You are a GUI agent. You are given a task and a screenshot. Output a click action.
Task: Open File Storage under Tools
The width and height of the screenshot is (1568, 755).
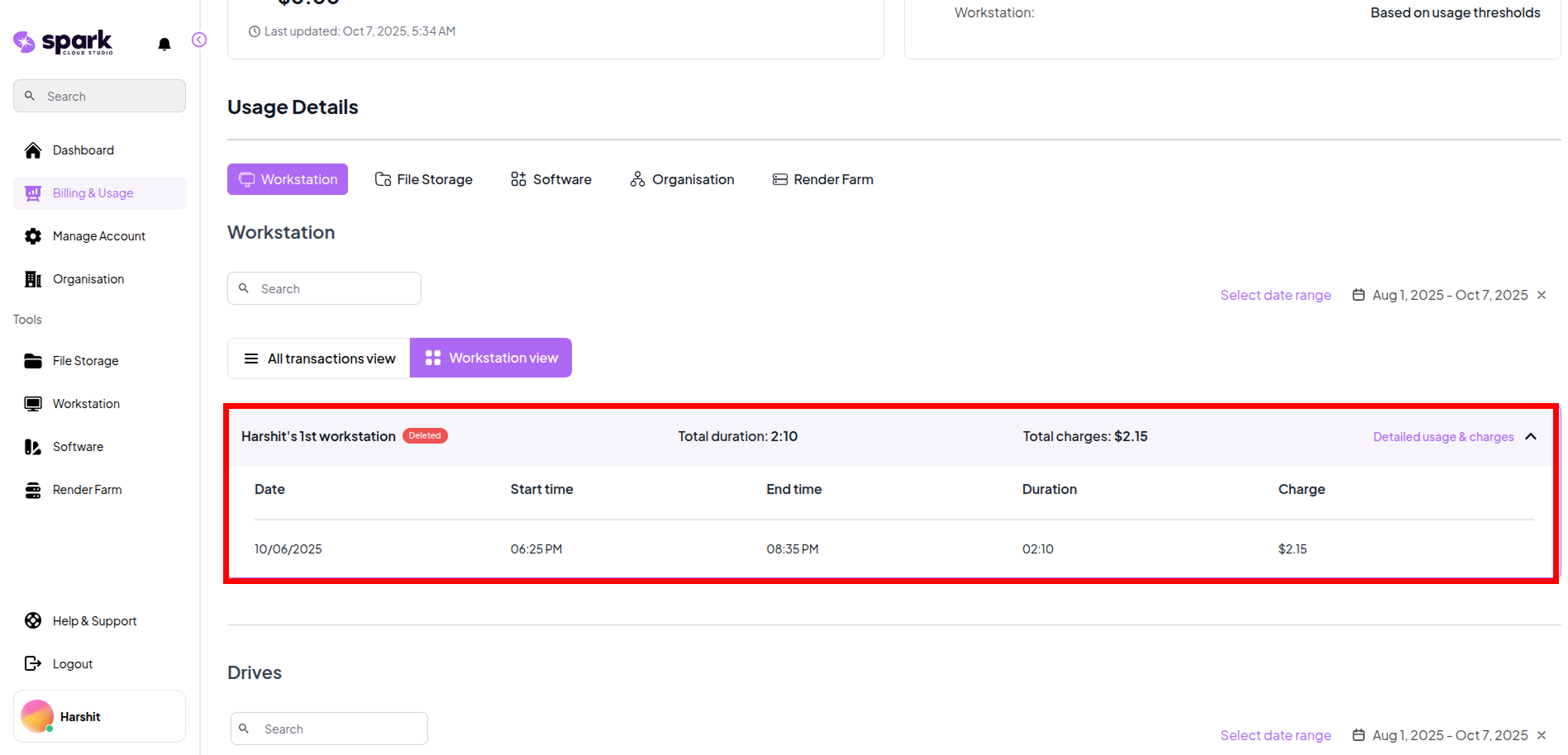[85, 361]
